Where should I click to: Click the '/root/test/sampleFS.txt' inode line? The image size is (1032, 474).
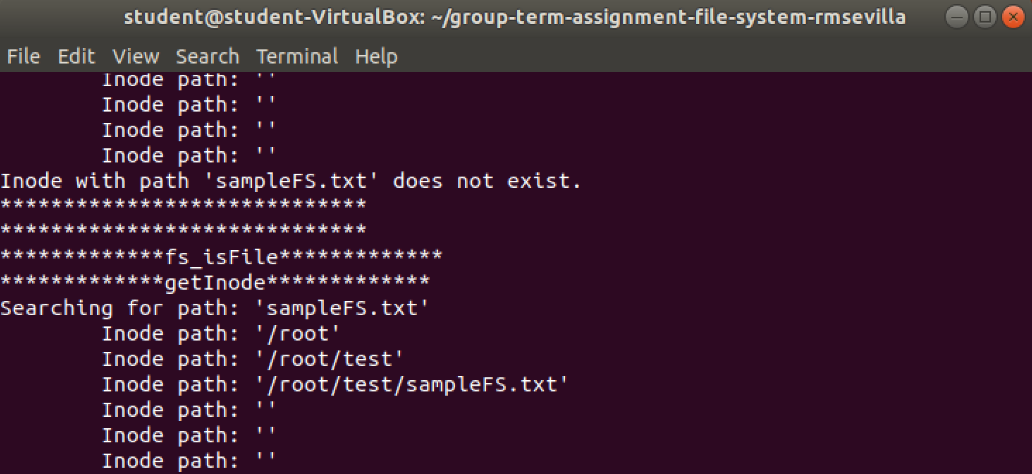tap(335, 384)
